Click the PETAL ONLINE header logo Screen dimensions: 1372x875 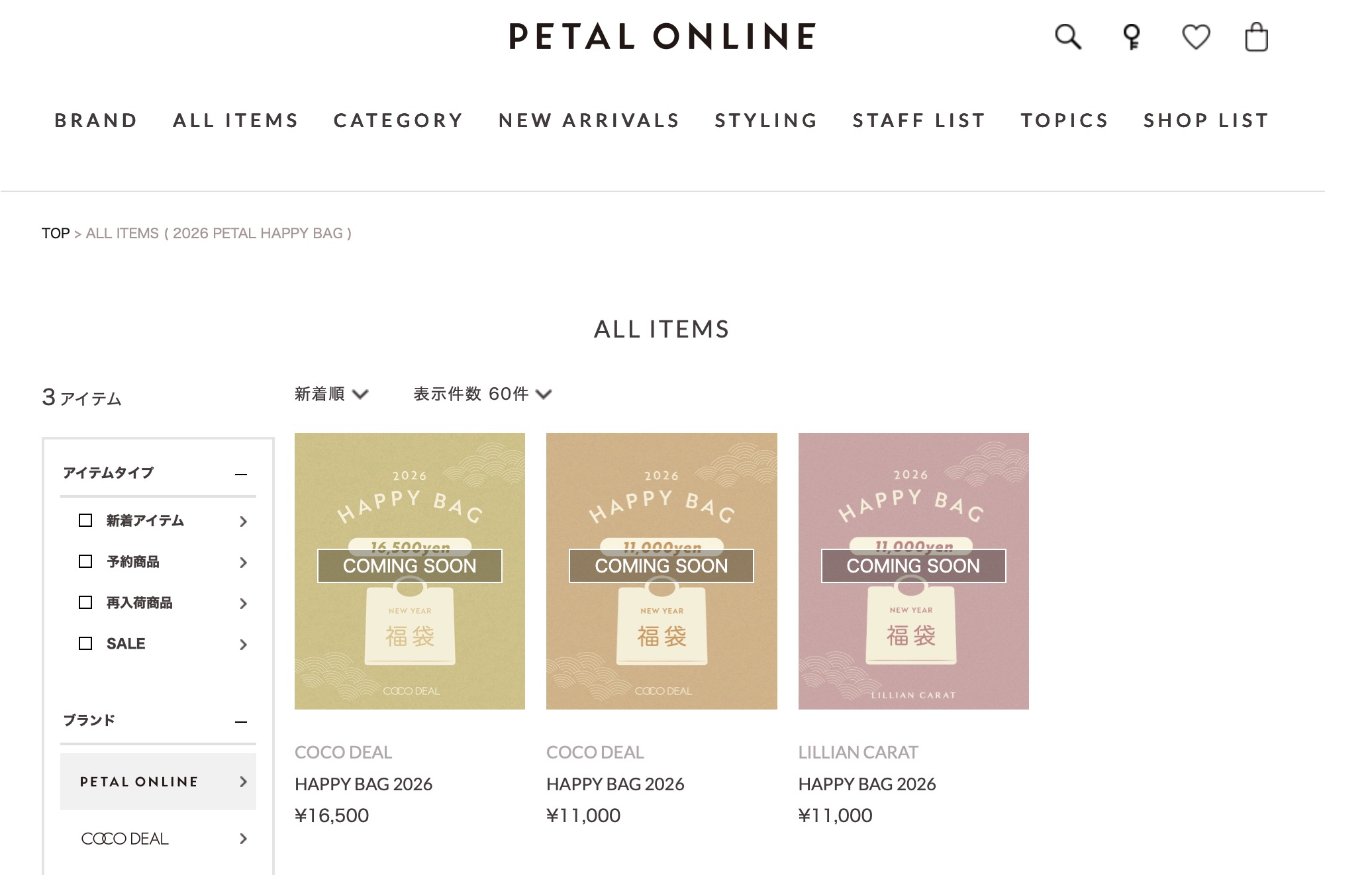[x=662, y=36]
